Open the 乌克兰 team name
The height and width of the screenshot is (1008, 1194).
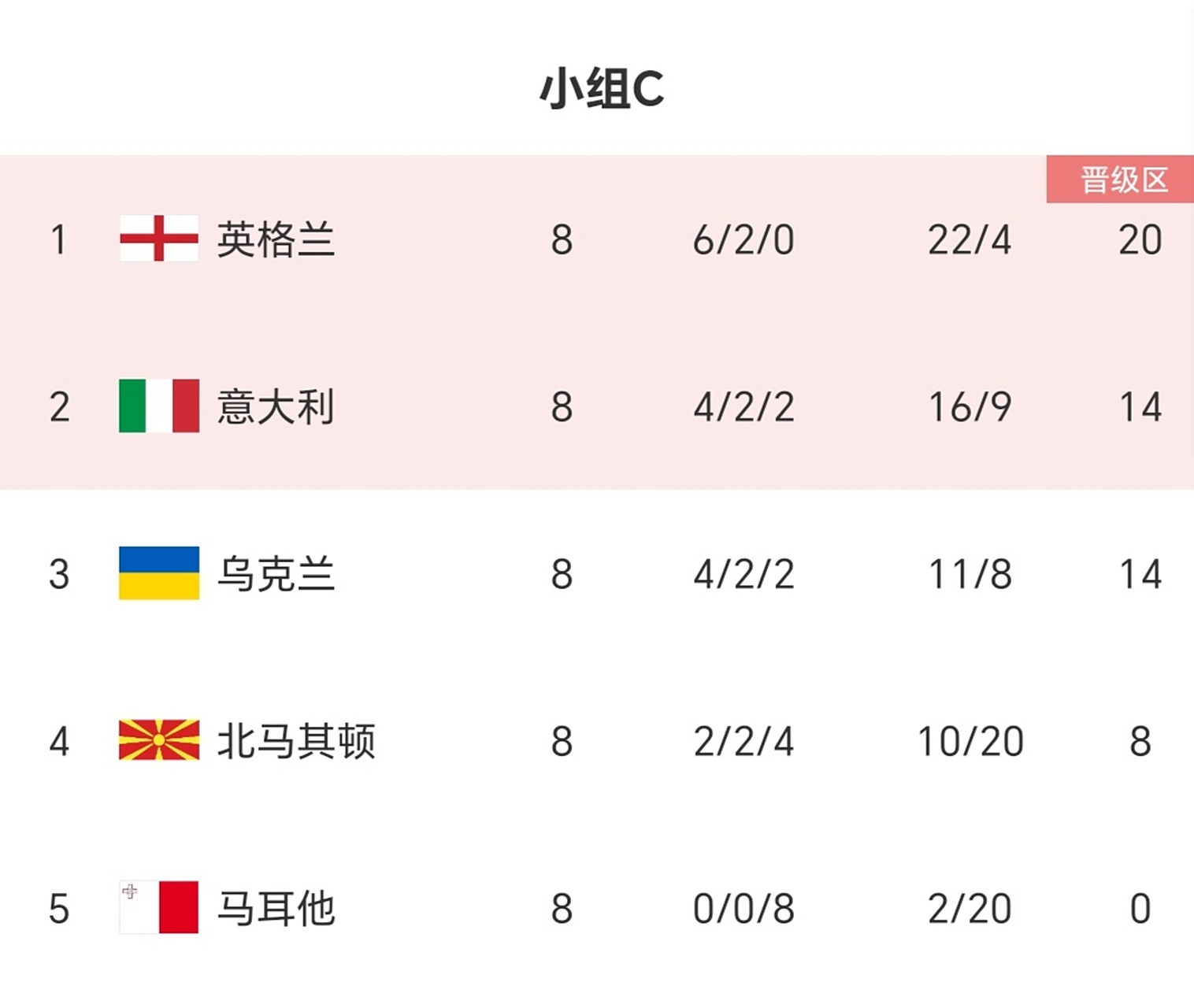(x=276, y=574)
